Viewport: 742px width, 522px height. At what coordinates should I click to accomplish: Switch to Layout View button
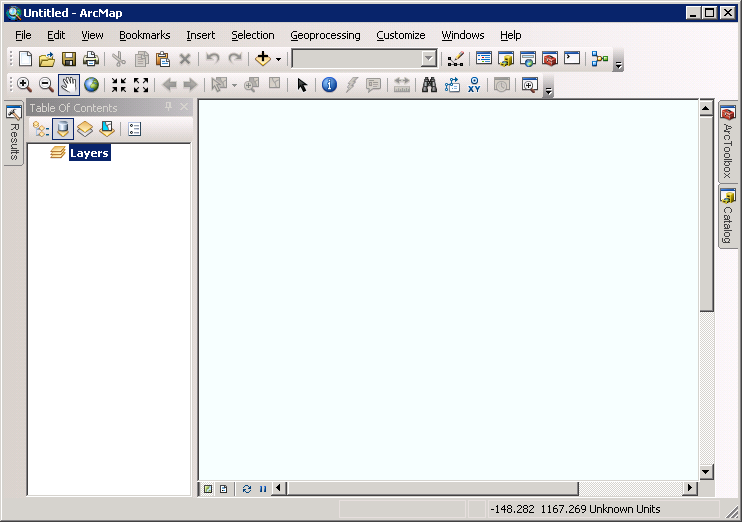click(x=223, y=489)
